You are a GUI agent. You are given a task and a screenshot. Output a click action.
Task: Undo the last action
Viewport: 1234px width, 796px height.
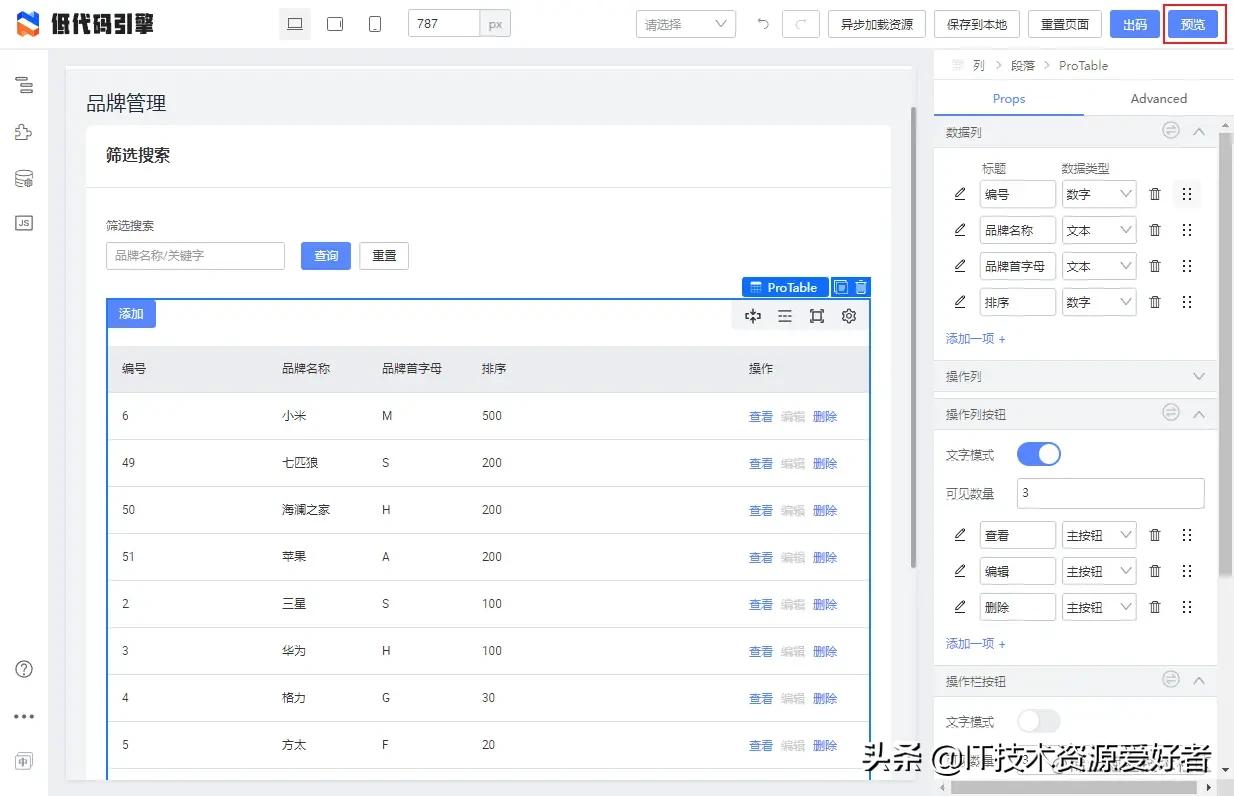point(763,24)
